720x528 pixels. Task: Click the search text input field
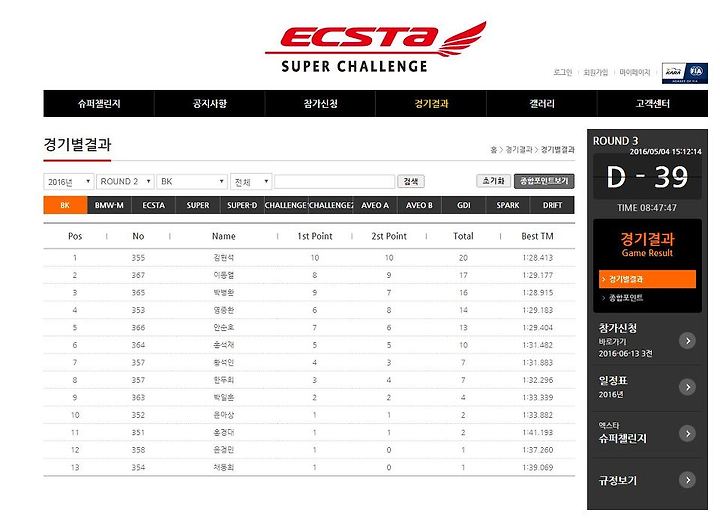334,181
